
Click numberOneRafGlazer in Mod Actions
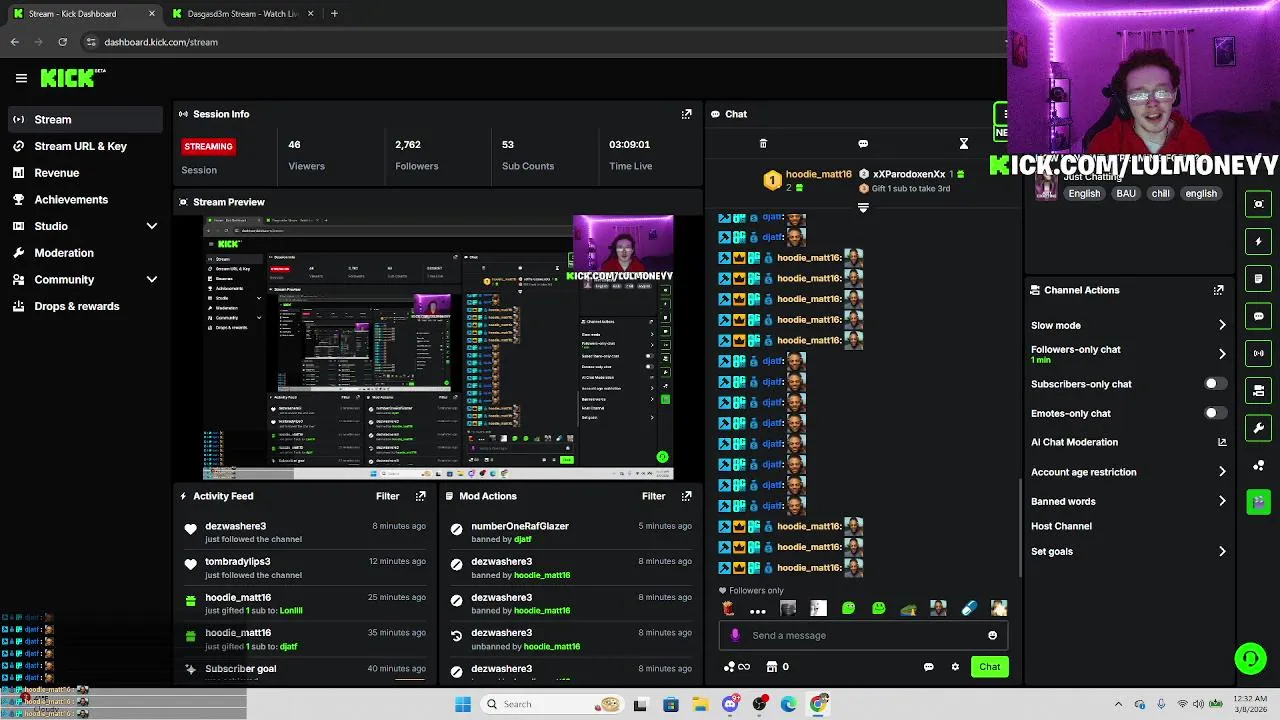point(520,526)
